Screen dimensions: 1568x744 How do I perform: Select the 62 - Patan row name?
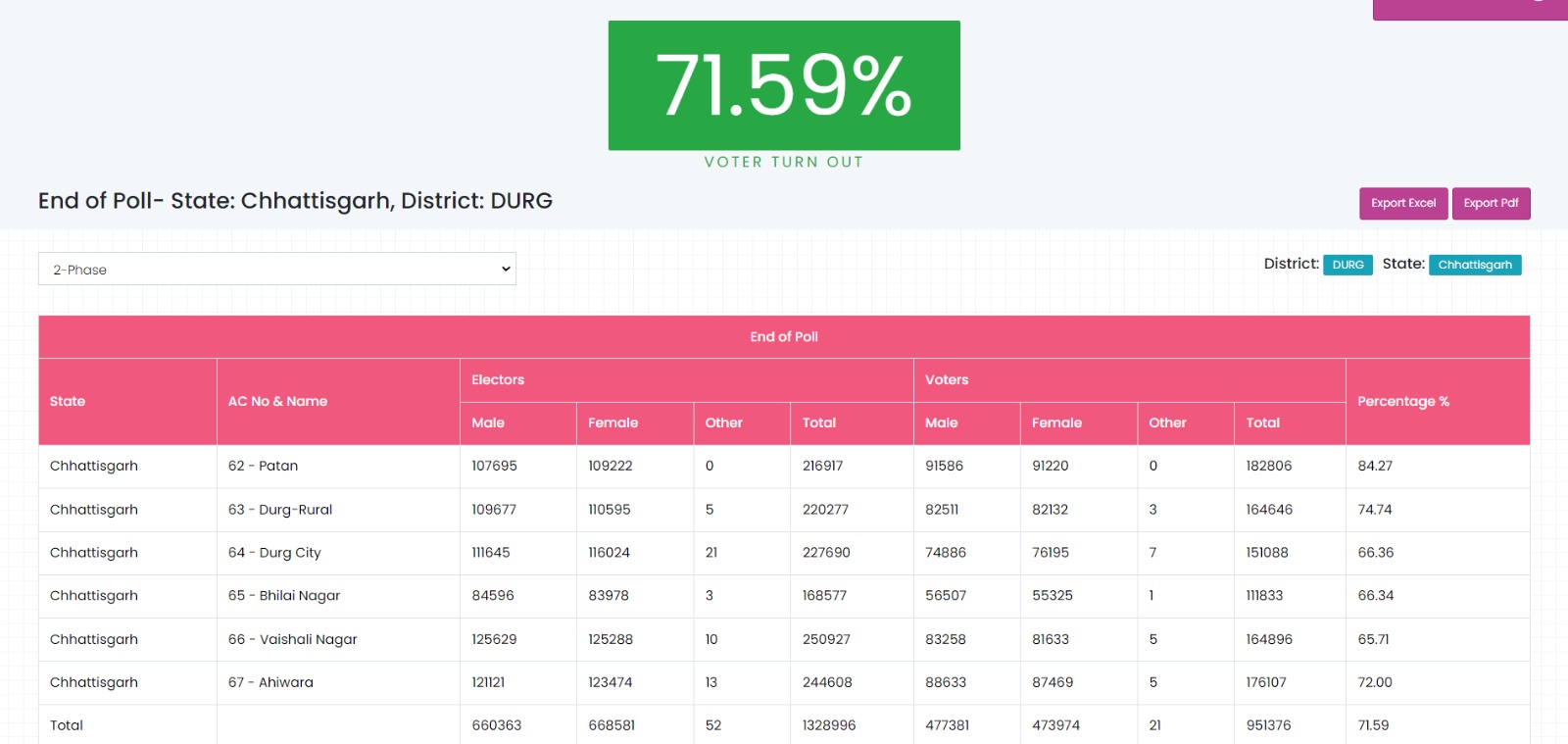pos(263,466)
